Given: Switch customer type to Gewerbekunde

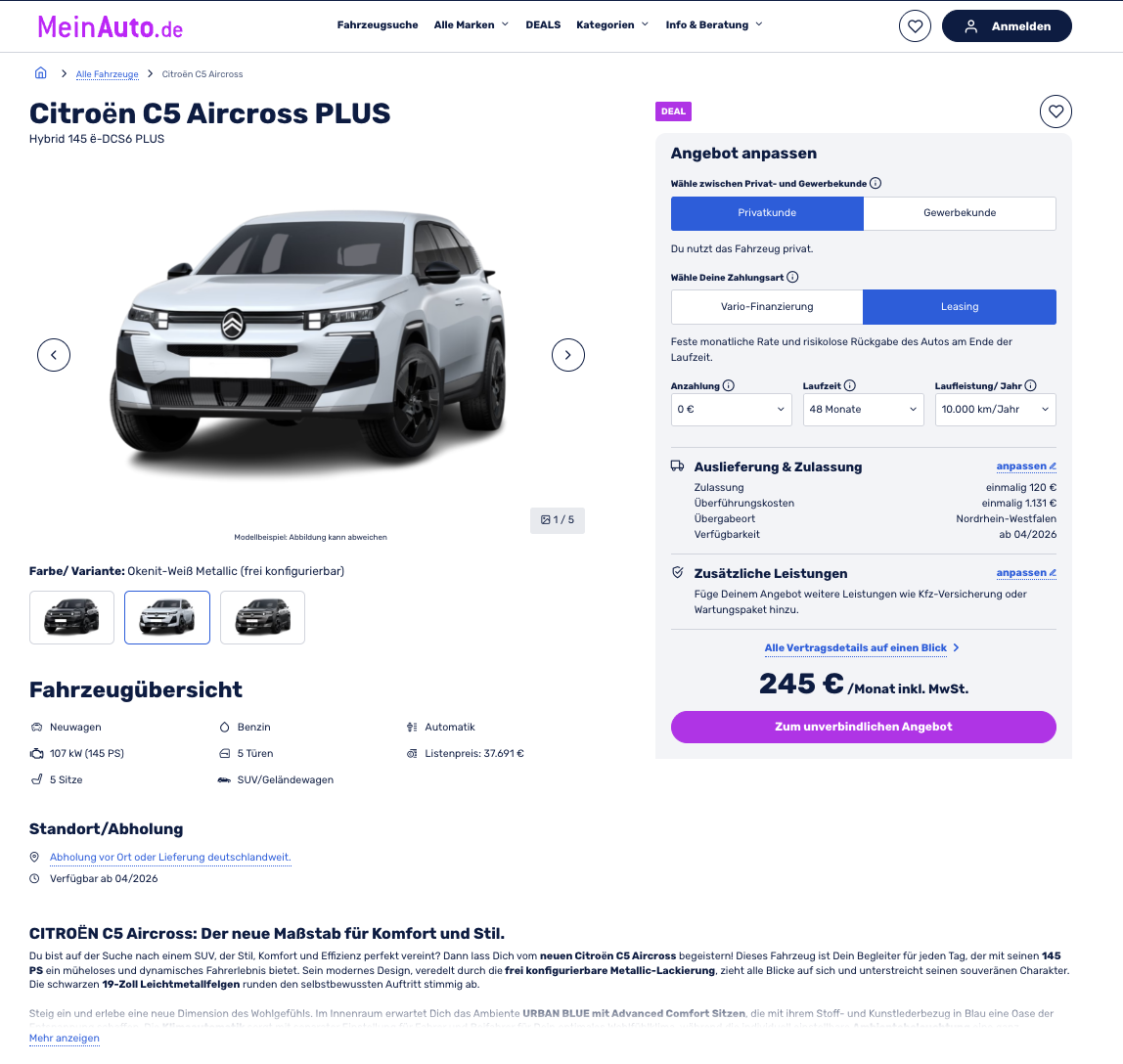Looking at the screenshot, I should click(x=960, y=213).
